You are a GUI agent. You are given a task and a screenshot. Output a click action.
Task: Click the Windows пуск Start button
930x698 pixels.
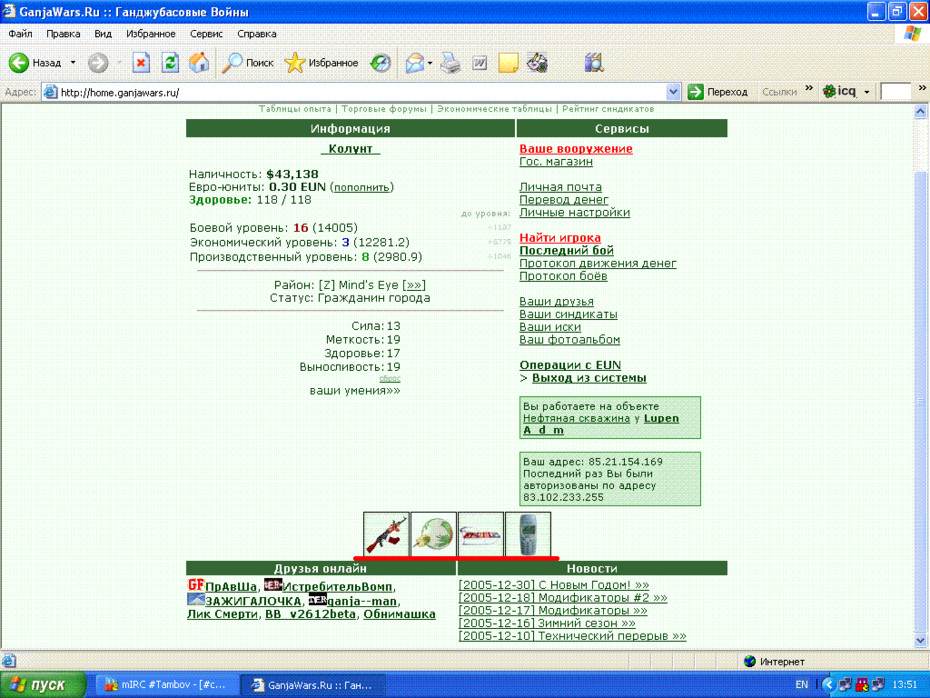click(43, 684)
